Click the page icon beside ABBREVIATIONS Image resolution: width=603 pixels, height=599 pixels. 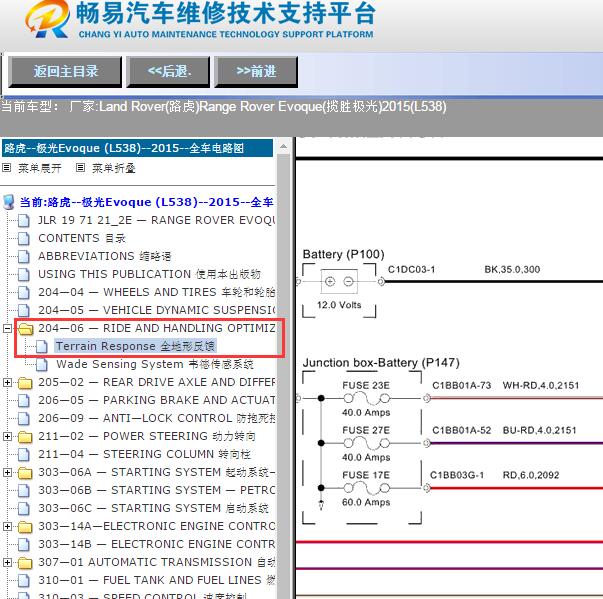tap(24, 256)
